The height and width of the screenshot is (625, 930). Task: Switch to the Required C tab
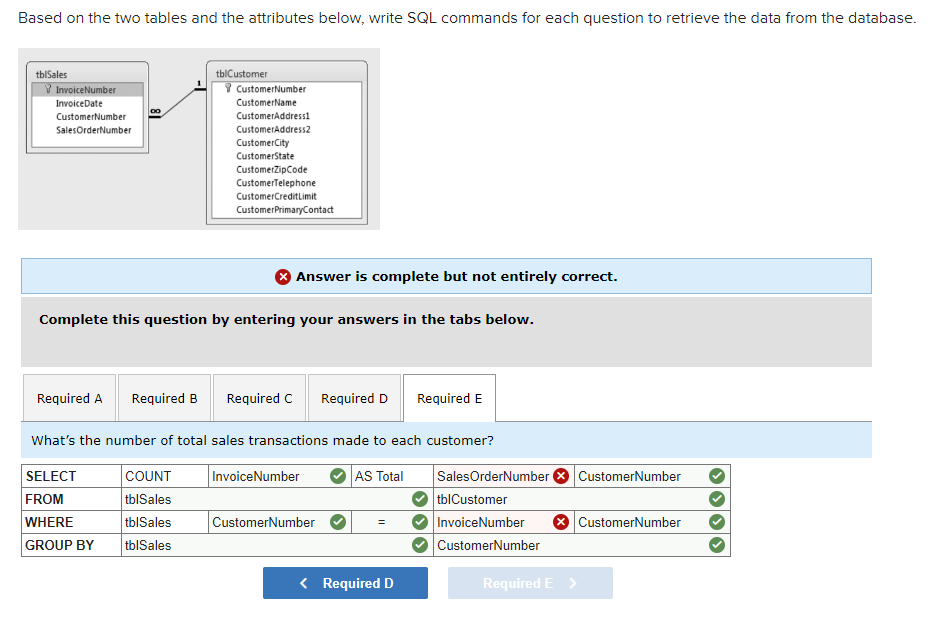259,398
